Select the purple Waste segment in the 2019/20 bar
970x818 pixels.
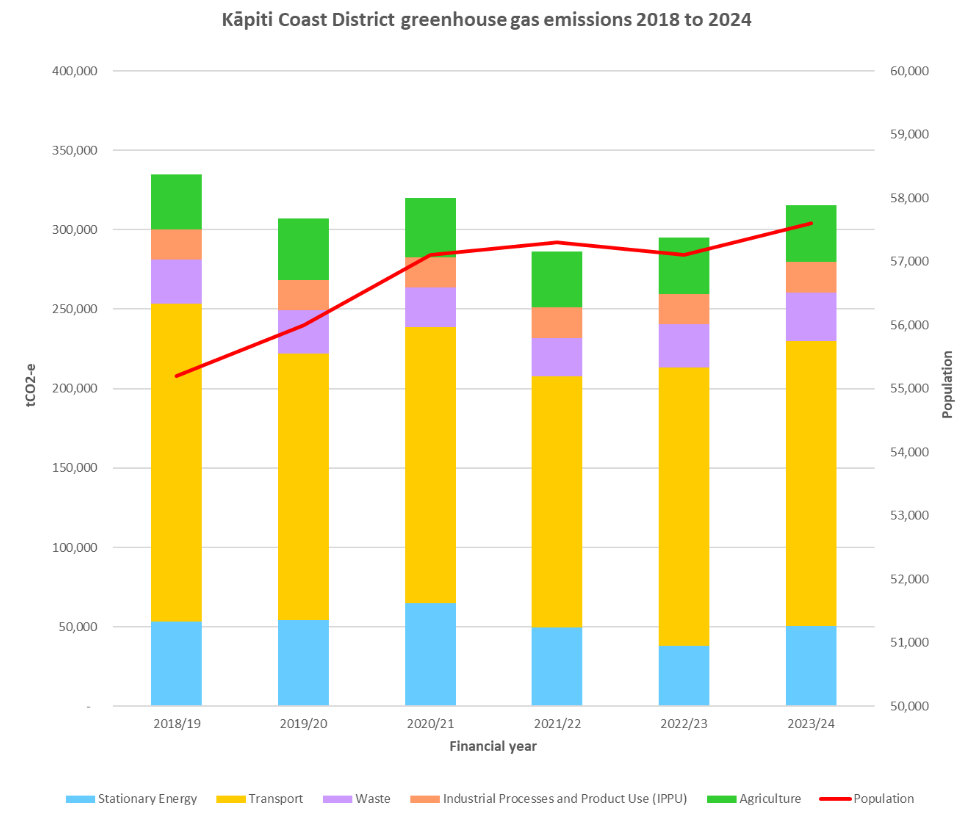[303, 331]
